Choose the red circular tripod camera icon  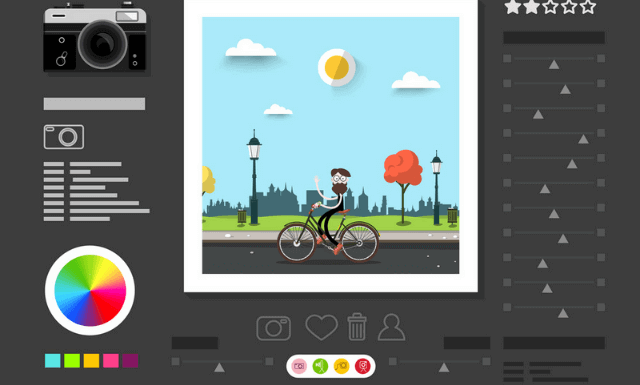362,366
